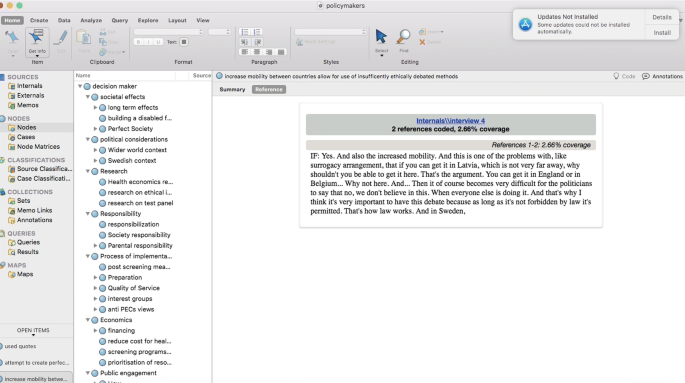Select the anti PECs views node
The height and width of the screenshot is (383, 685).
coord(131,309)
